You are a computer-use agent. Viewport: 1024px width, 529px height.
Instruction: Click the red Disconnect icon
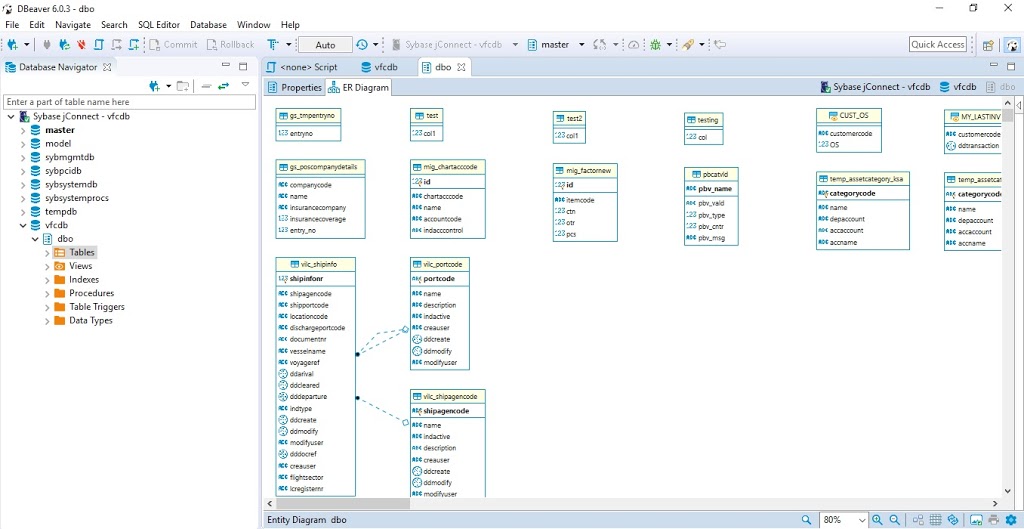[x=82, y=44]
